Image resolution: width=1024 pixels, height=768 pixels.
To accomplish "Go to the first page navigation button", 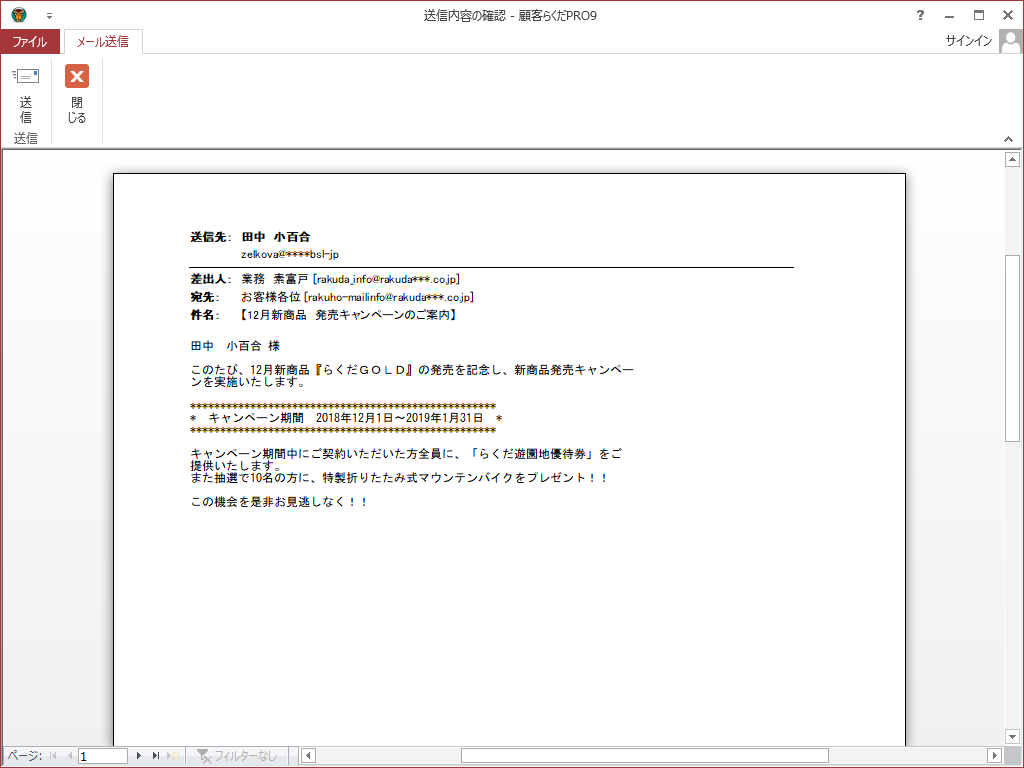I will pos(53,756).
